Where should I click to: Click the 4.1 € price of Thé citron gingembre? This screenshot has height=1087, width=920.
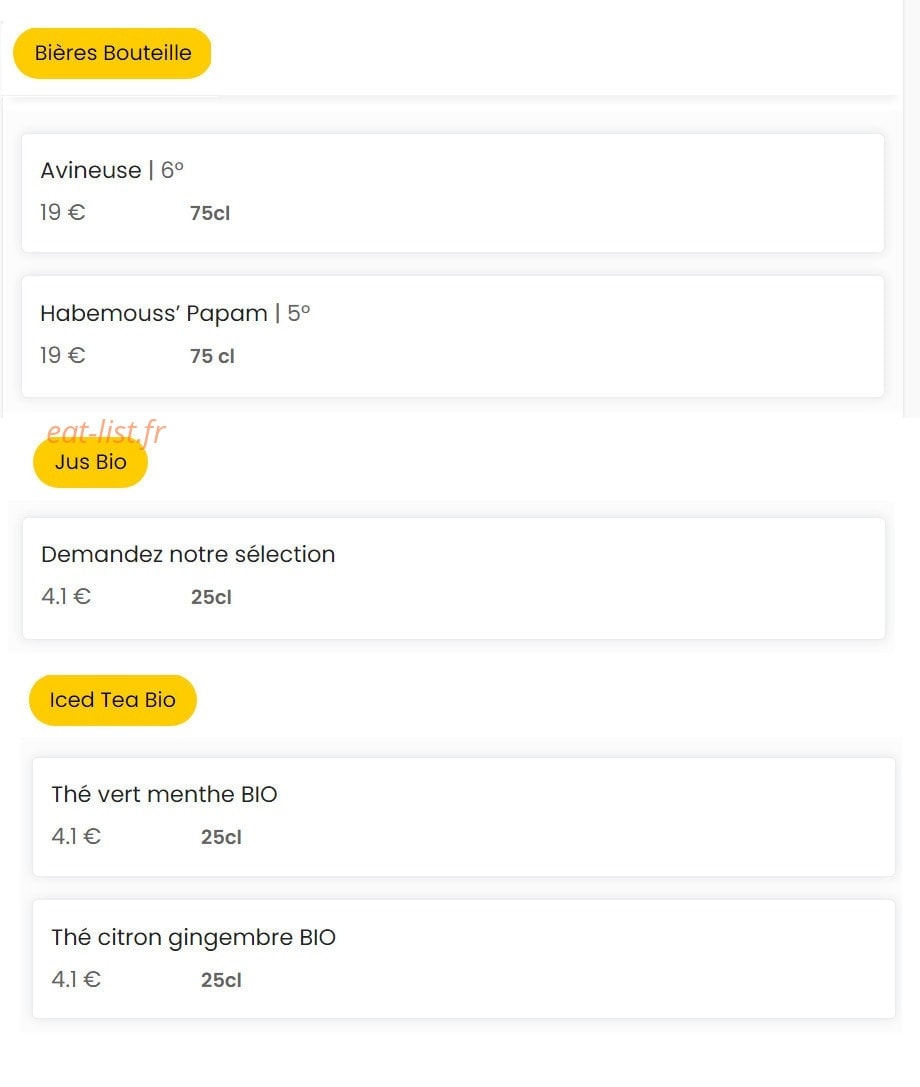point(76,979)
